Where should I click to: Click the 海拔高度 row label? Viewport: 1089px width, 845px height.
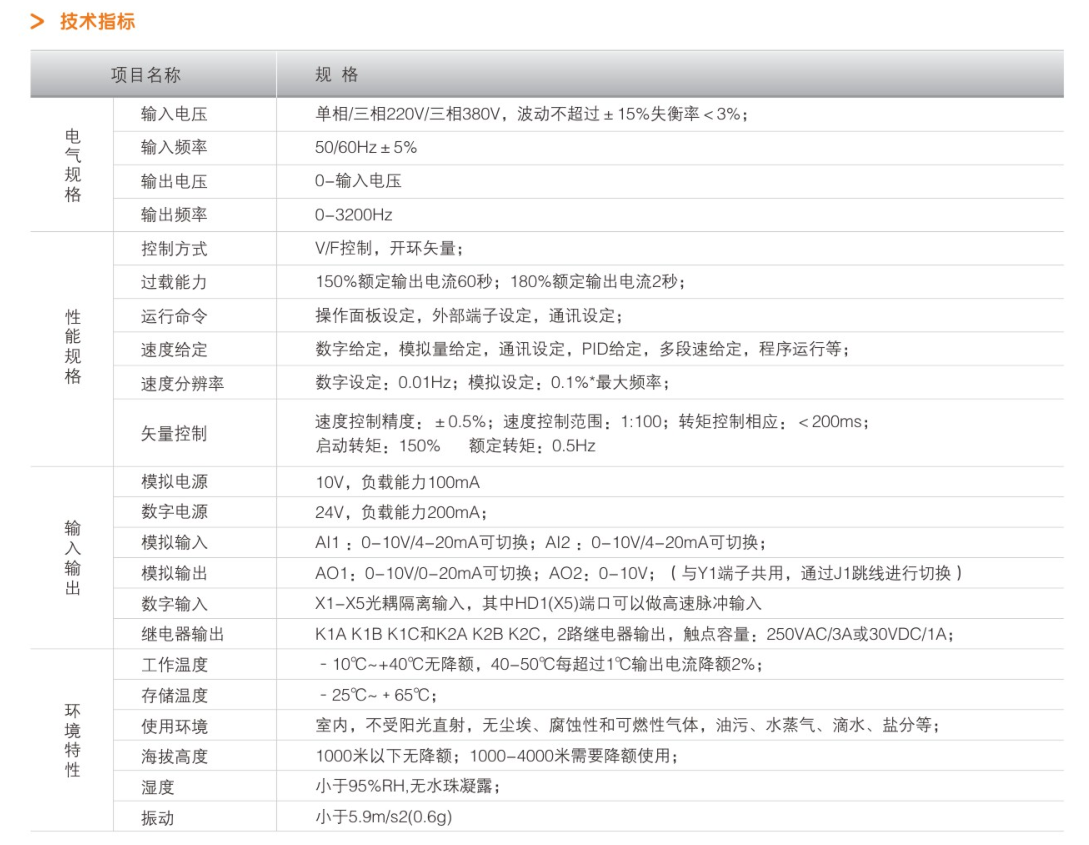(174, 757)
